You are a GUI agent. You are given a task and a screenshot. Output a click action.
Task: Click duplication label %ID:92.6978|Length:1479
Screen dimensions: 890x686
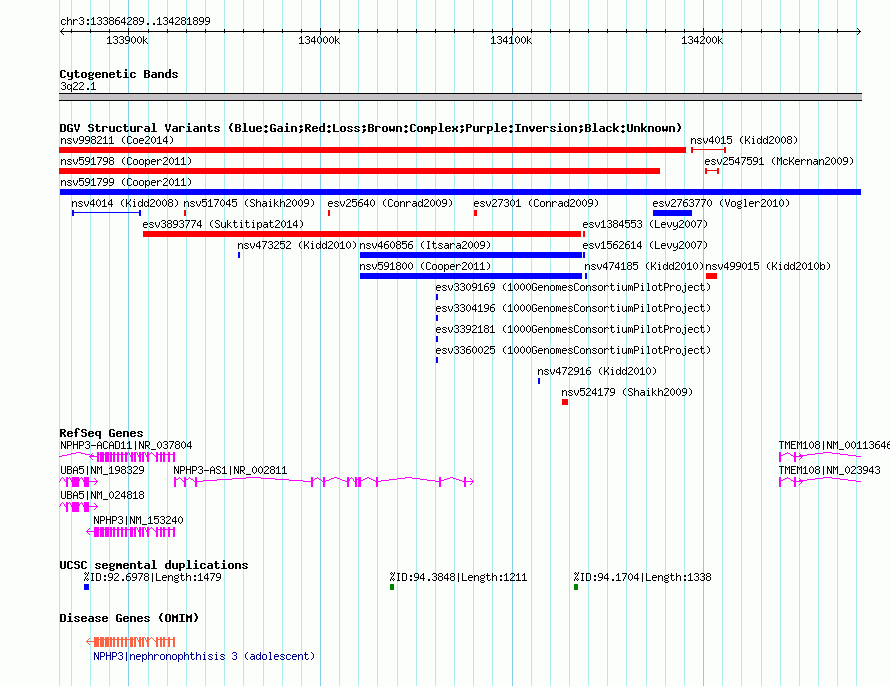152,577
